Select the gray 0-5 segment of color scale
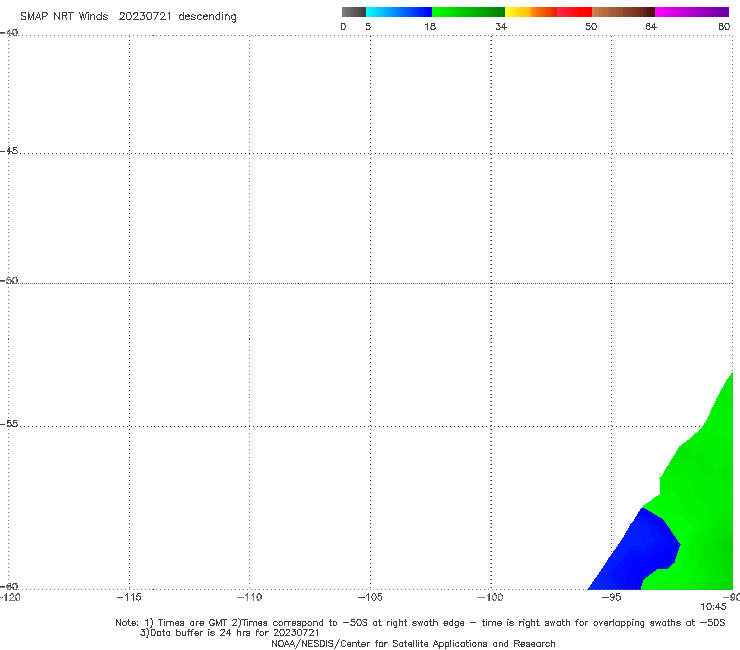Viewport: 740px width, 650px height. 354,12
